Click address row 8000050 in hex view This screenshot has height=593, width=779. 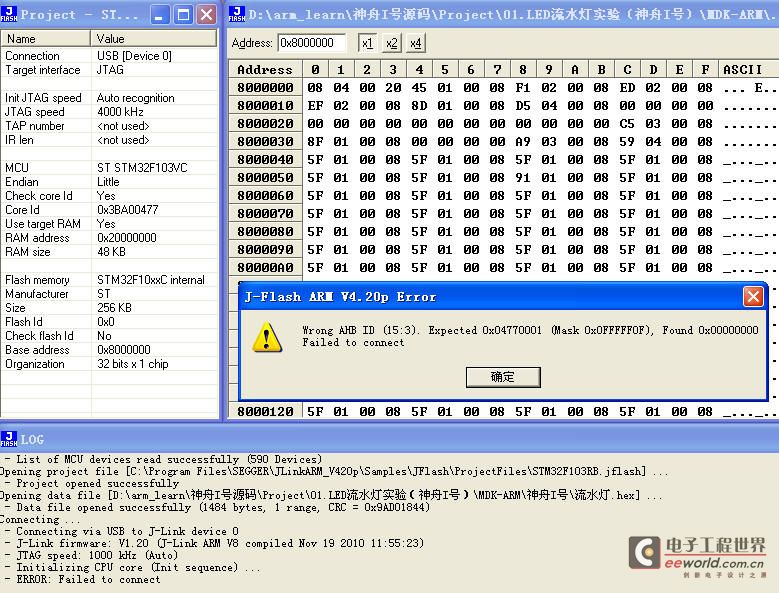point(265,177)
